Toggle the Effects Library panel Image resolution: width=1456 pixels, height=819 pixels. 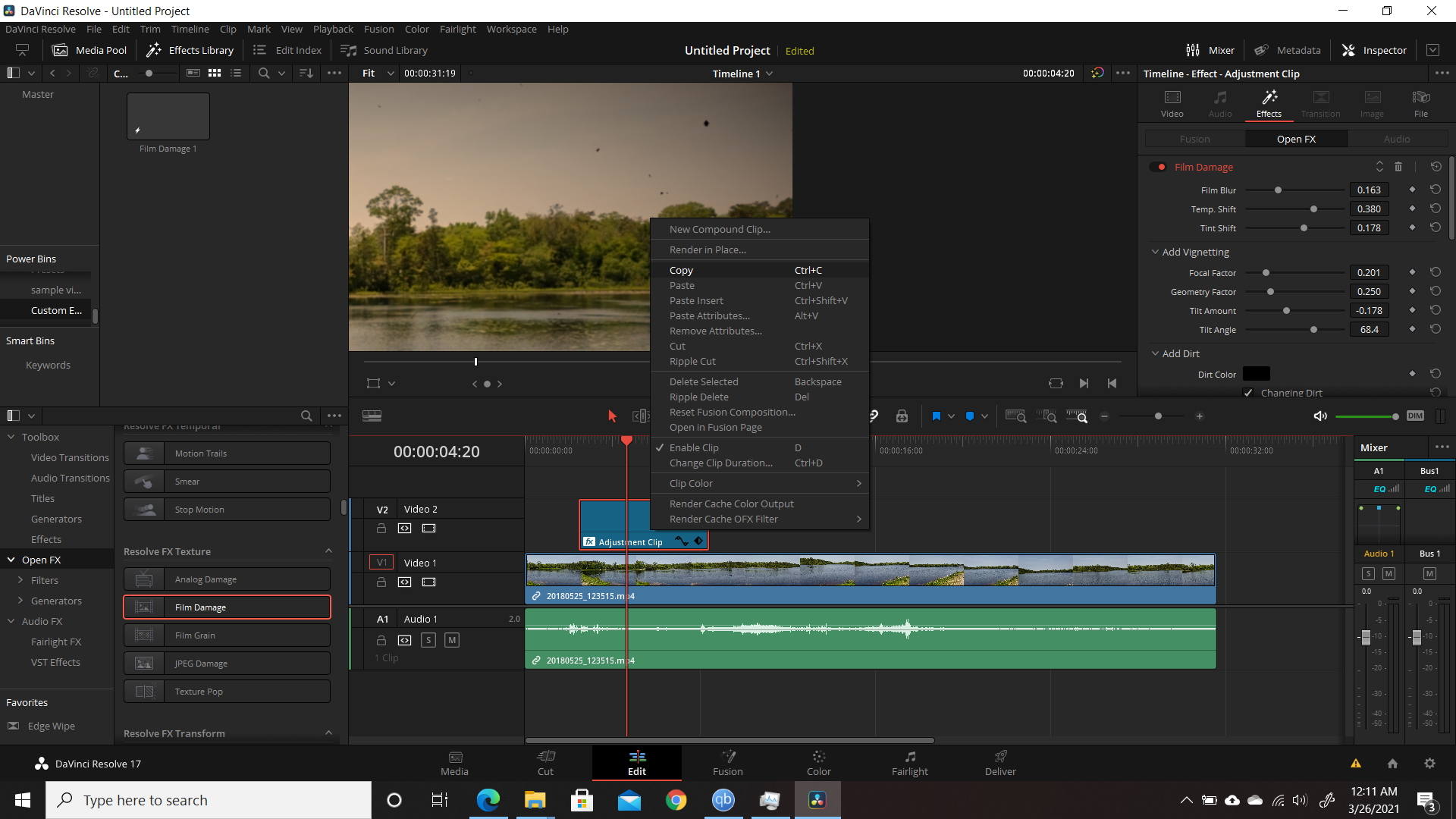pos(190,50)
